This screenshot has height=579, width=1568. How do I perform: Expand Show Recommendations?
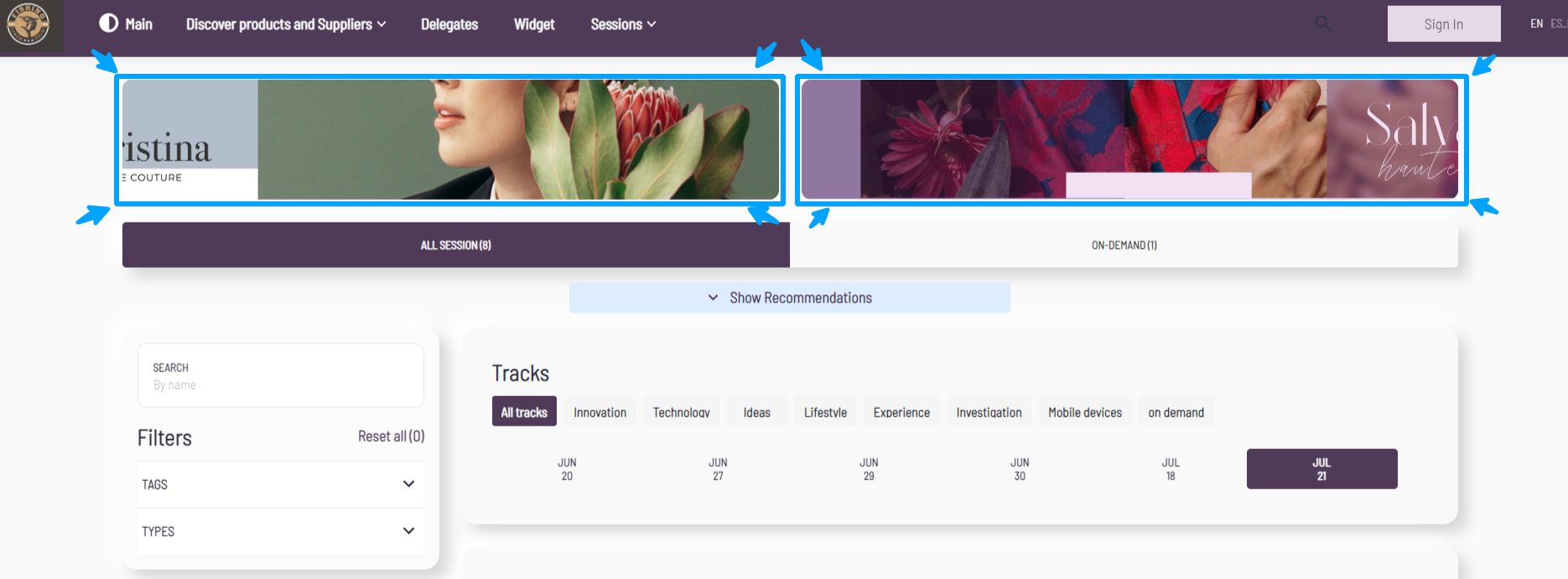click(x=789, y=298)
